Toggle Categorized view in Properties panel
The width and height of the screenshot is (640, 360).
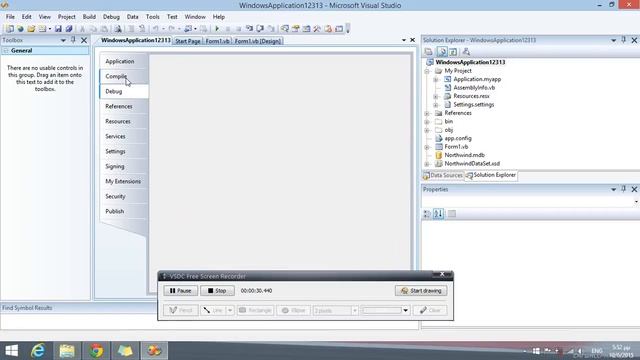pyautogui.click(x=427, y=213)
